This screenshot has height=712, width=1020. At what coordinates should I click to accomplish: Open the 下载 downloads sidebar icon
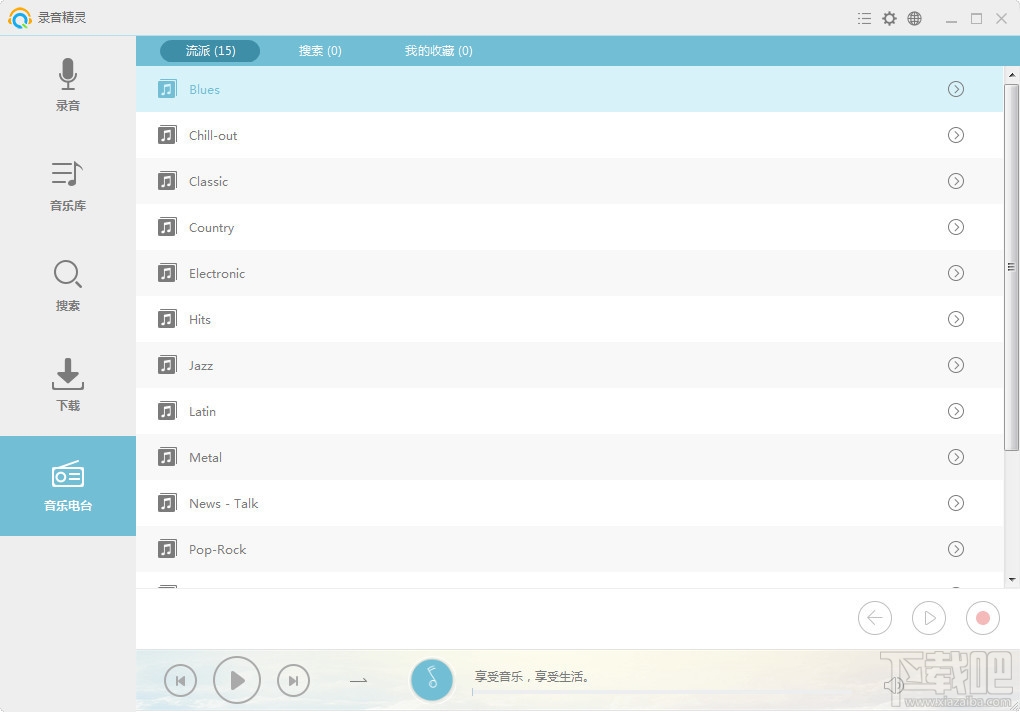[x=67, y=385]
